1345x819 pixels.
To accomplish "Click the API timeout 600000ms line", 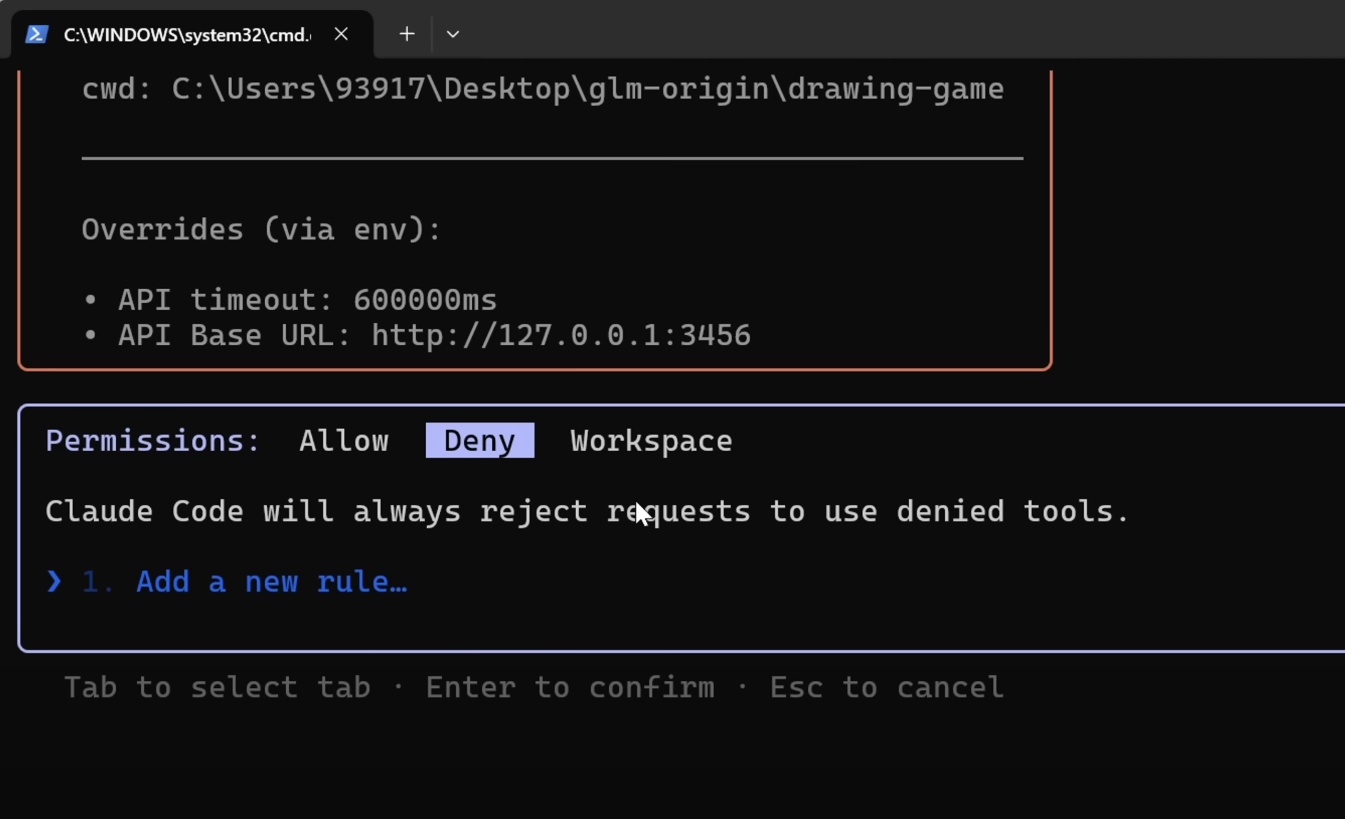I will pyautogui.click(x=307, y=300).
